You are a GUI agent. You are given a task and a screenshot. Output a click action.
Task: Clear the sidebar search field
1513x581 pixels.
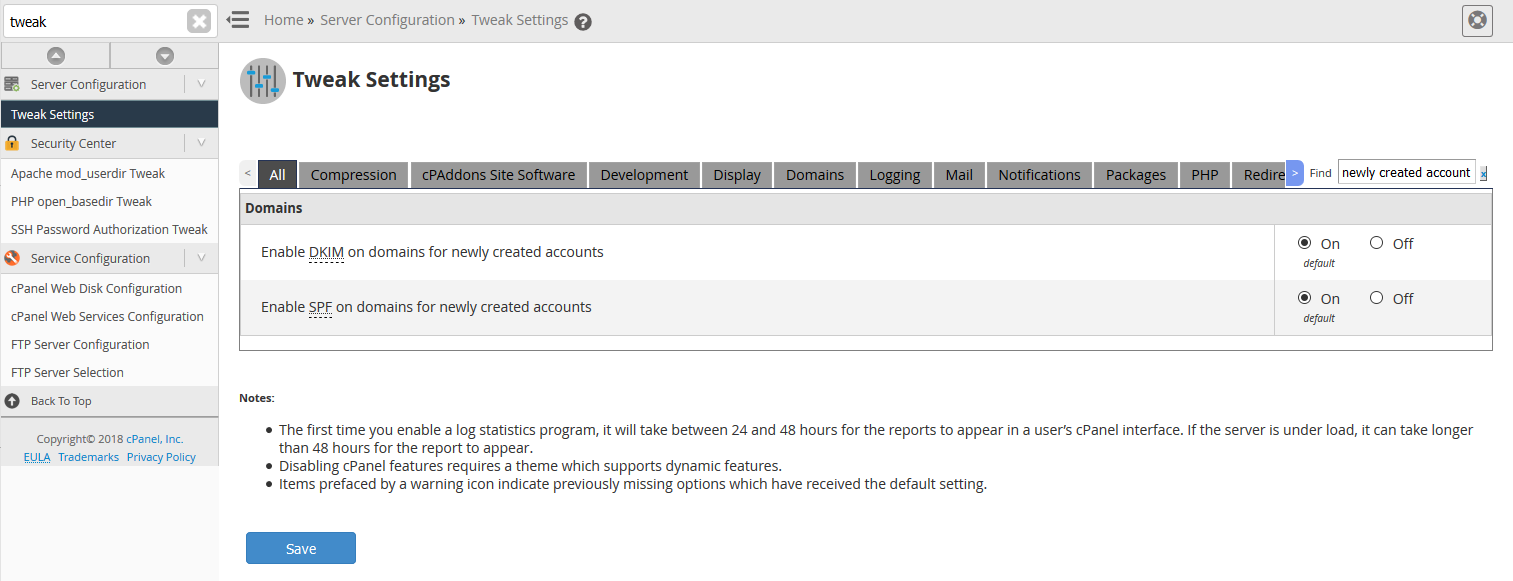click(199, 21)
